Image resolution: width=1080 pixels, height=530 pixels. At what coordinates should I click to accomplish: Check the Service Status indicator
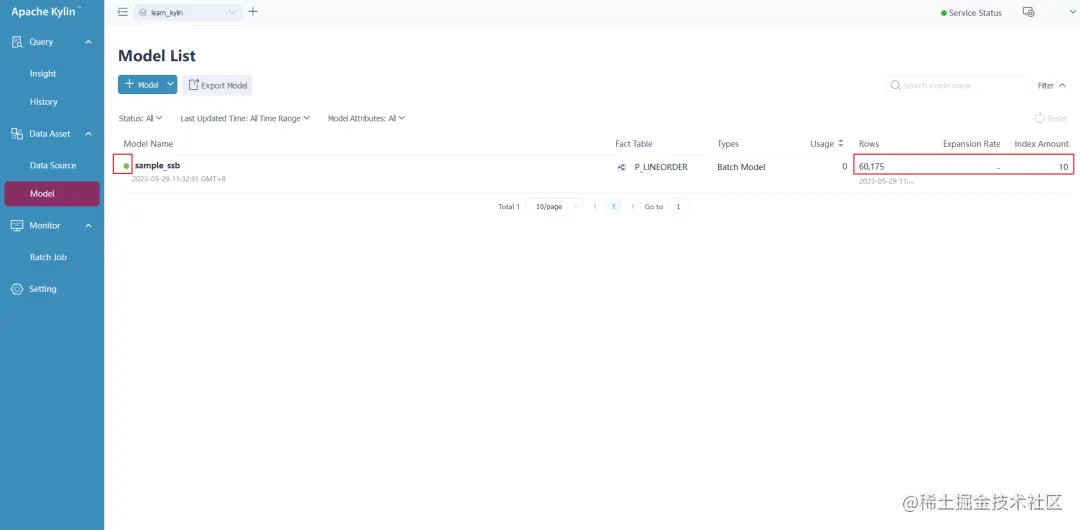pyautogui.click(x=971, y=13)
